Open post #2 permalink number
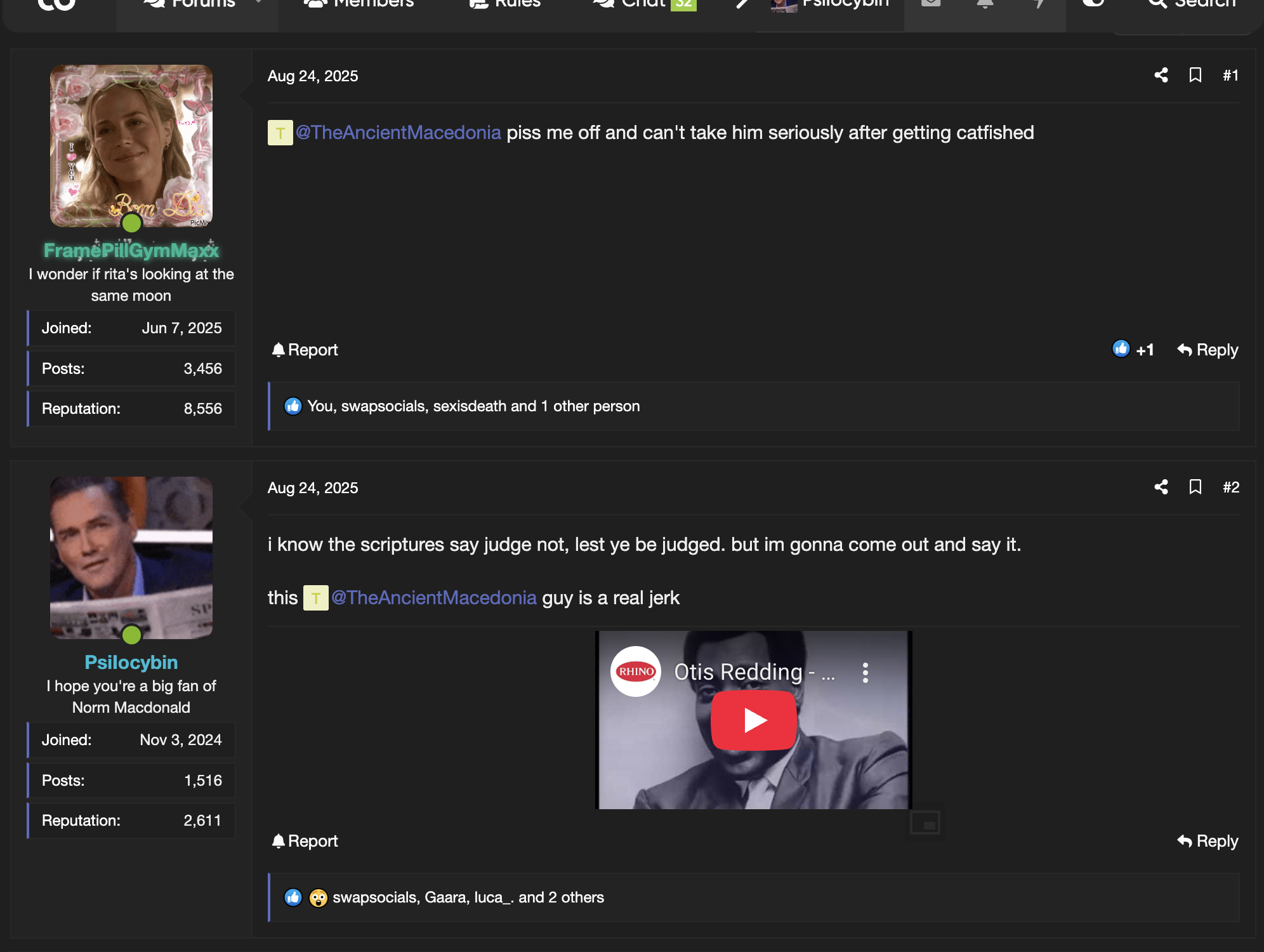Viewport: 1264px width, 952px height. point(1230,487)
